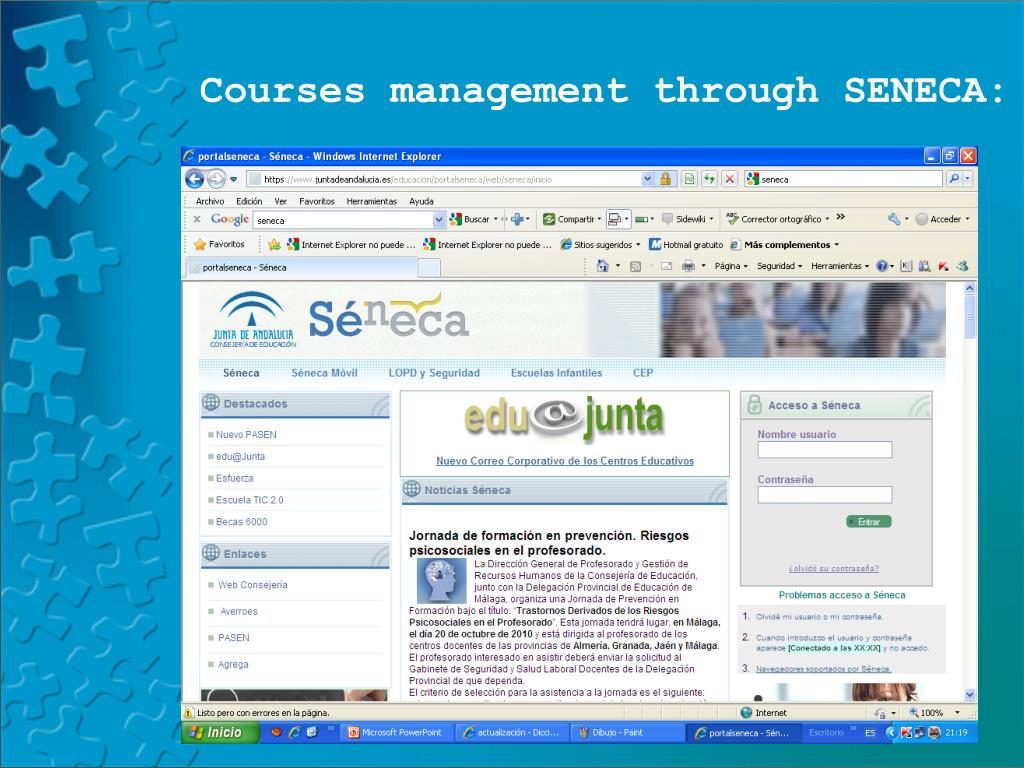Click the page vertical scrollbar down arrow
This screenshot has width=1024, height=768.
[969, 695]
